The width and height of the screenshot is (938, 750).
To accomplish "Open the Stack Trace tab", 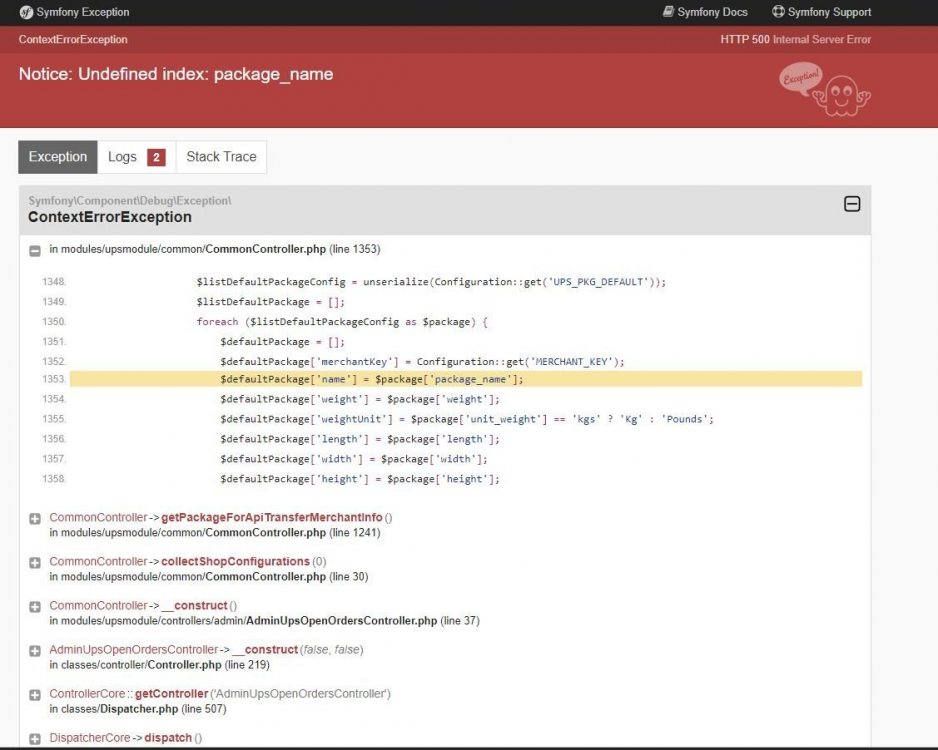I will [x=221, y=157].
